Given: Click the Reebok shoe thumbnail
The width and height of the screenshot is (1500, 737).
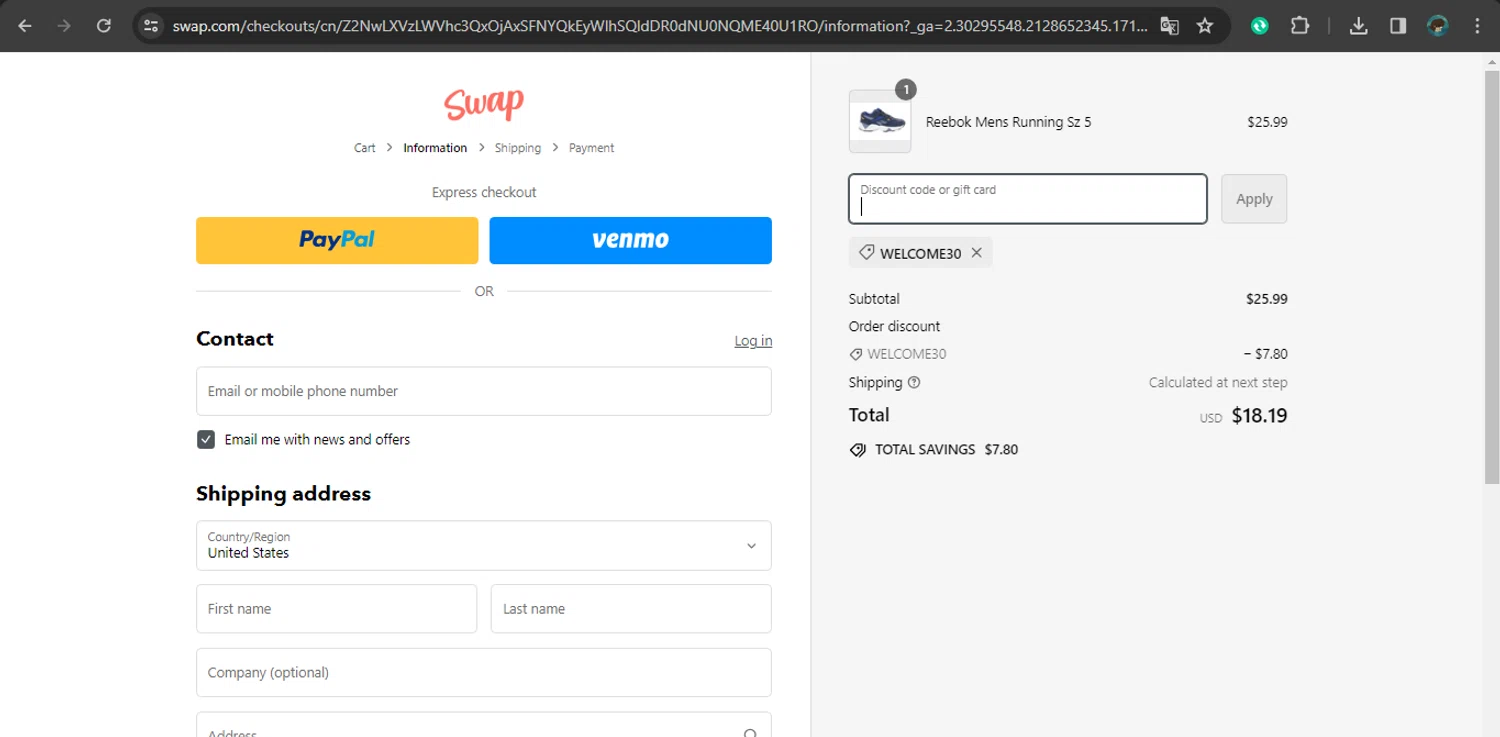Looking at the screenshot, I should pyautogui.click(x=880, y=121).
